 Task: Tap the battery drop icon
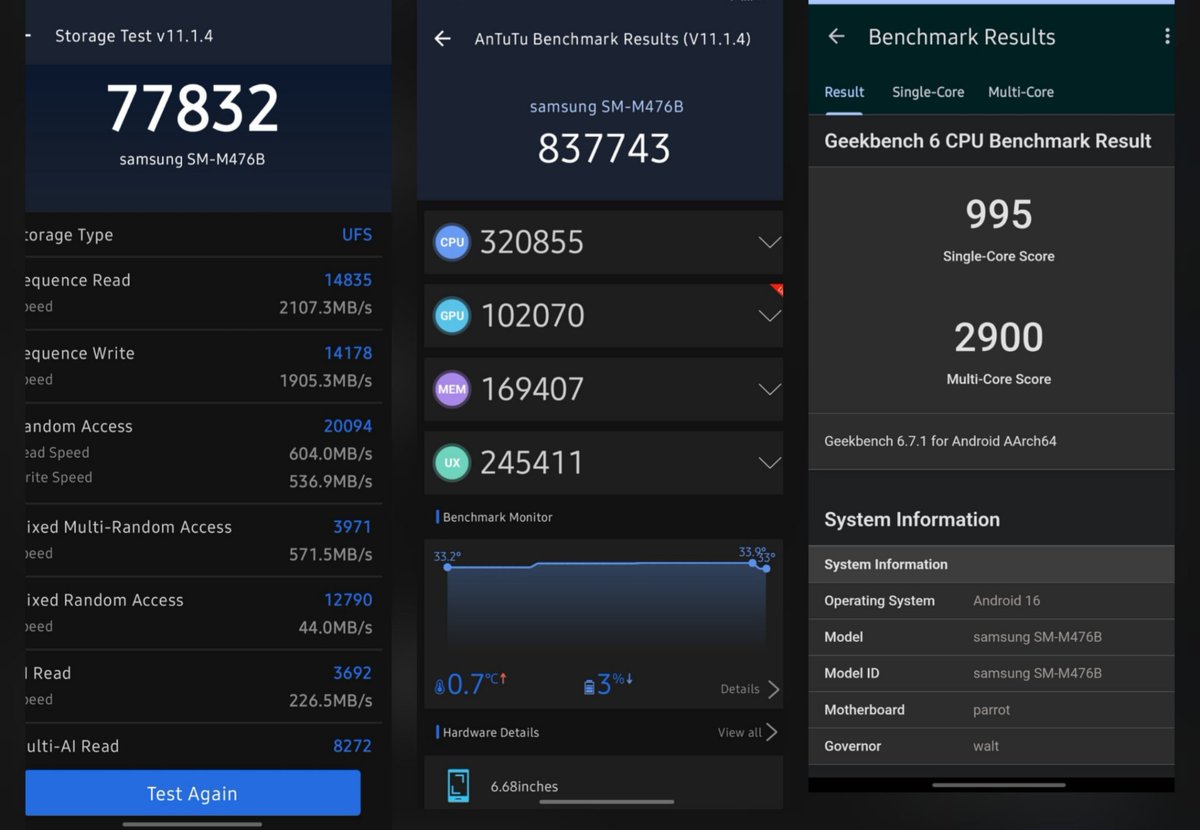click(x=589, y=687)
